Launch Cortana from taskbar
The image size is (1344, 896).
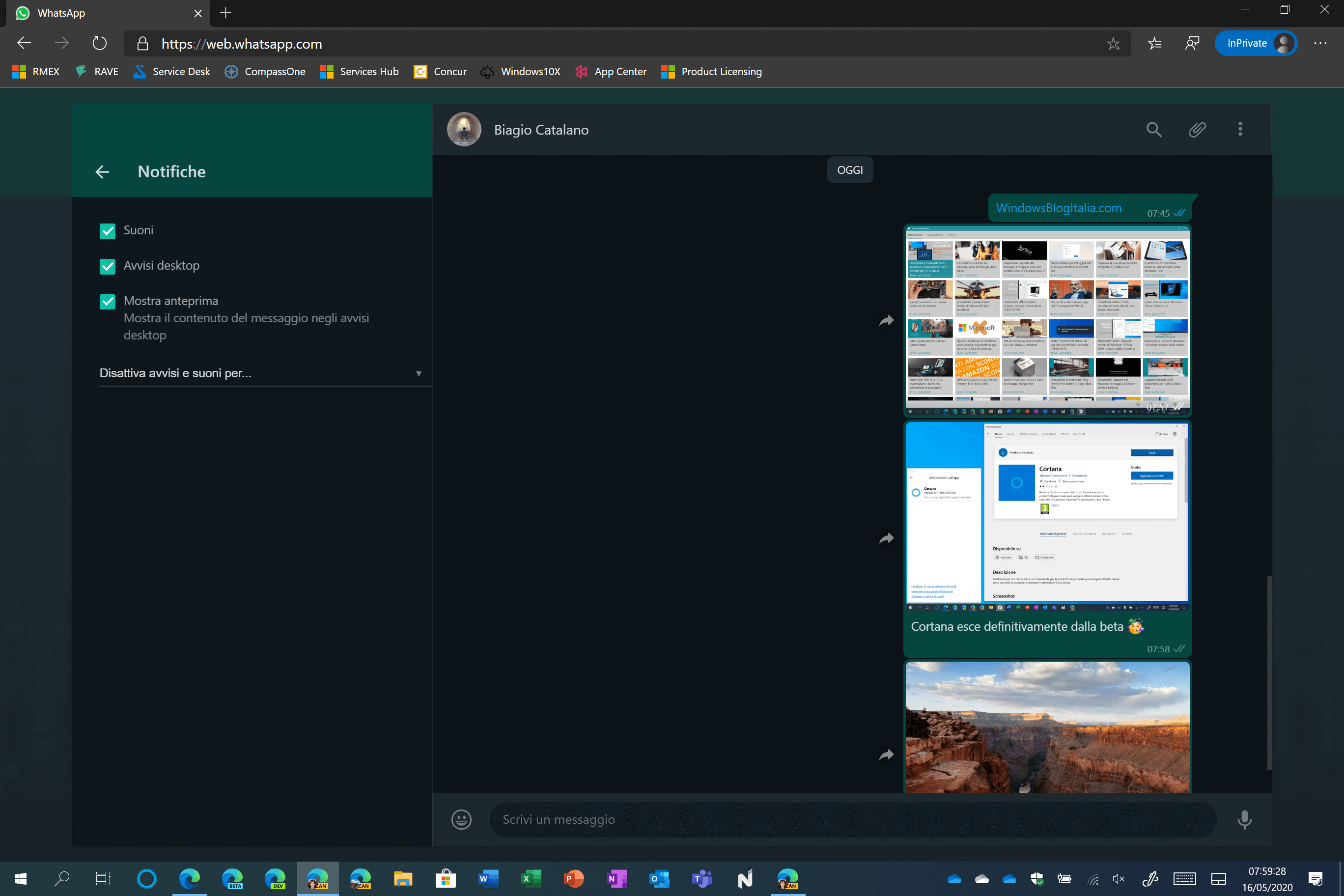(x=147, y=879)
